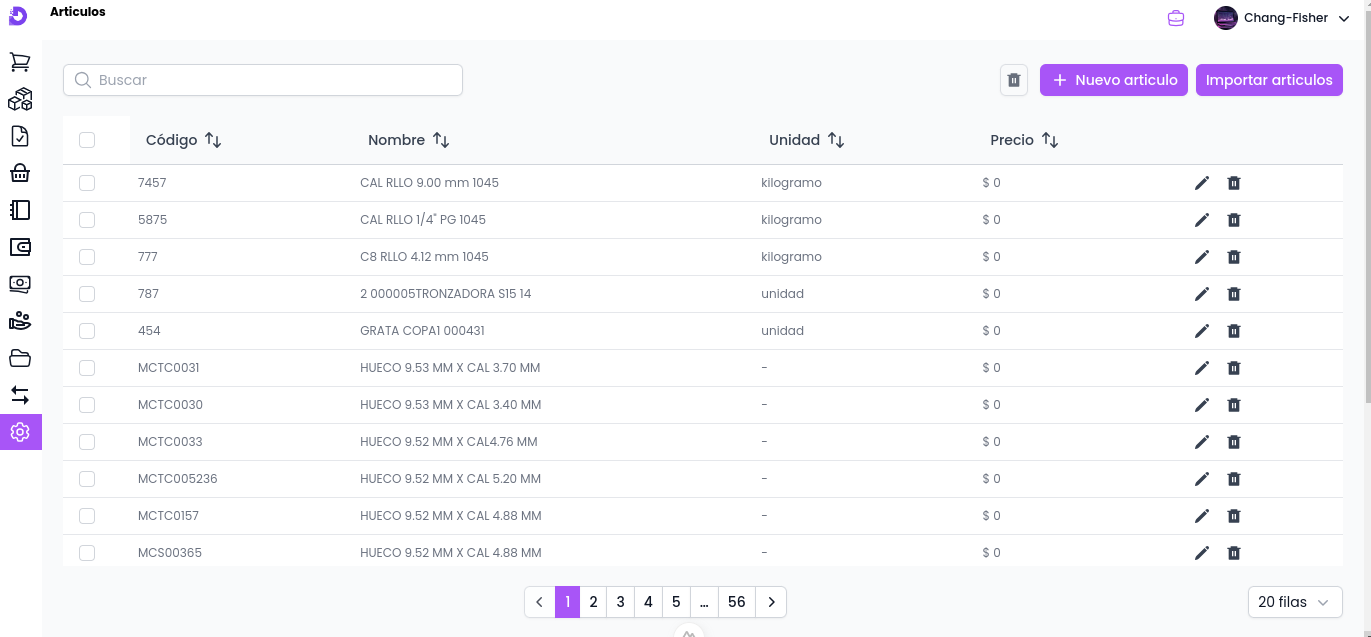Click the settings gear sidebar icon
The image size is (1371, 637).
coord(20,432)
